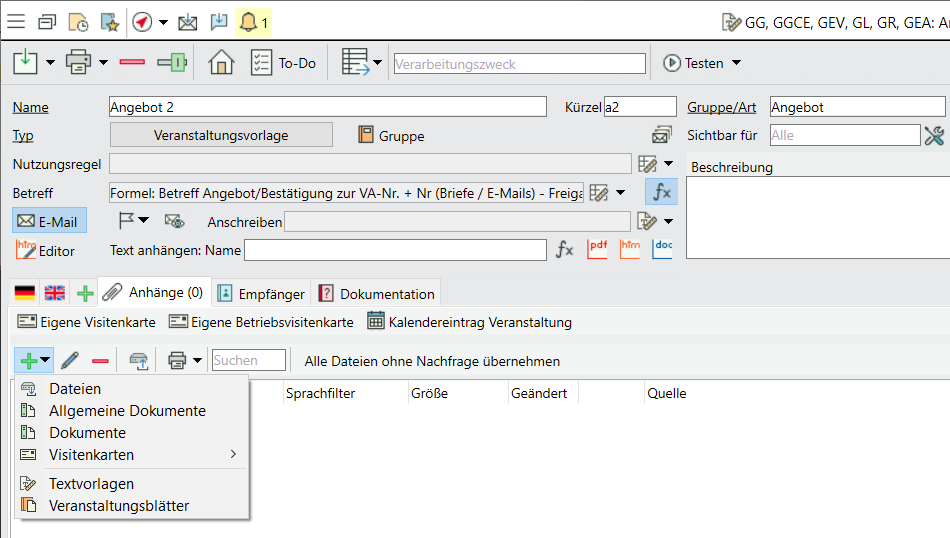Click the Verarbeitungszweck input field
Screen dimensions: 950x538
click(x=520, y=64)
